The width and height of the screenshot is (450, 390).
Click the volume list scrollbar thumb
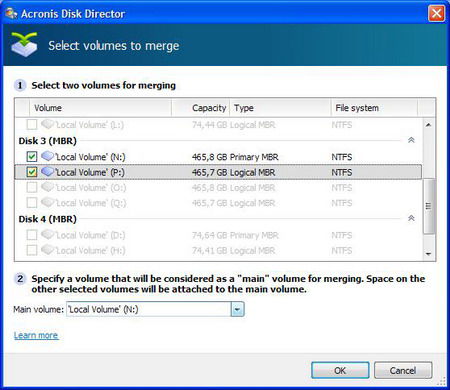429,206
